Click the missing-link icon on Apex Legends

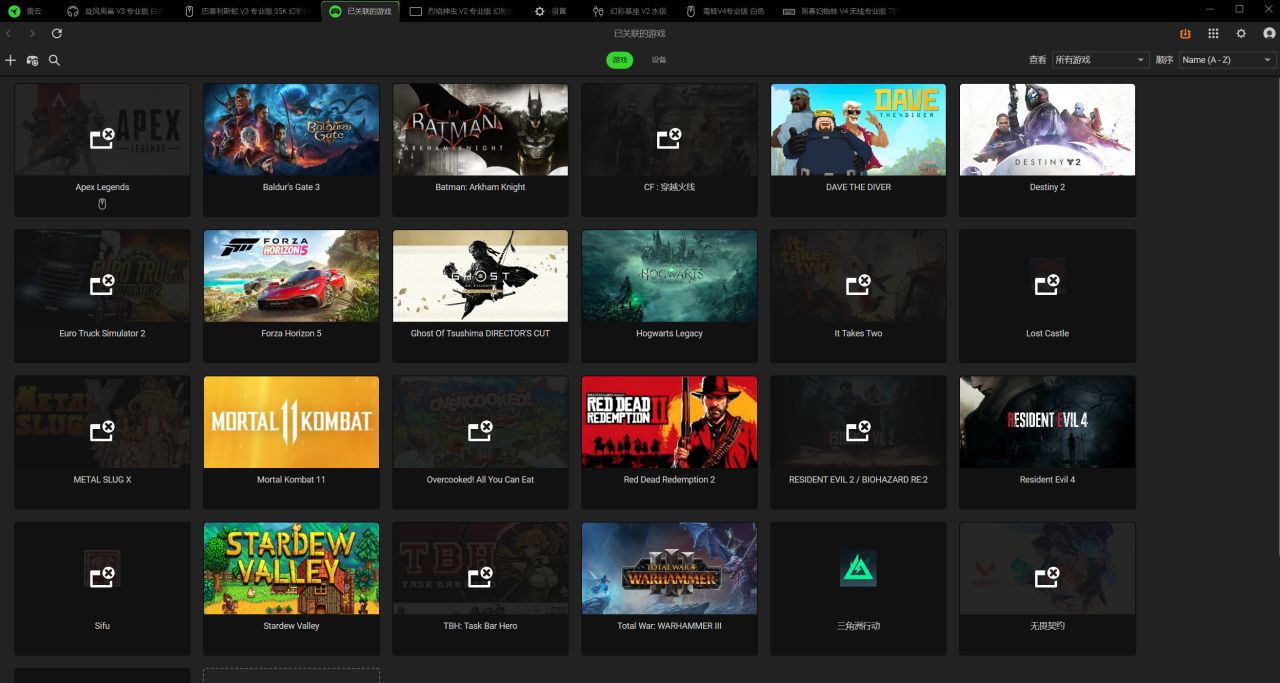coord(102,138)
